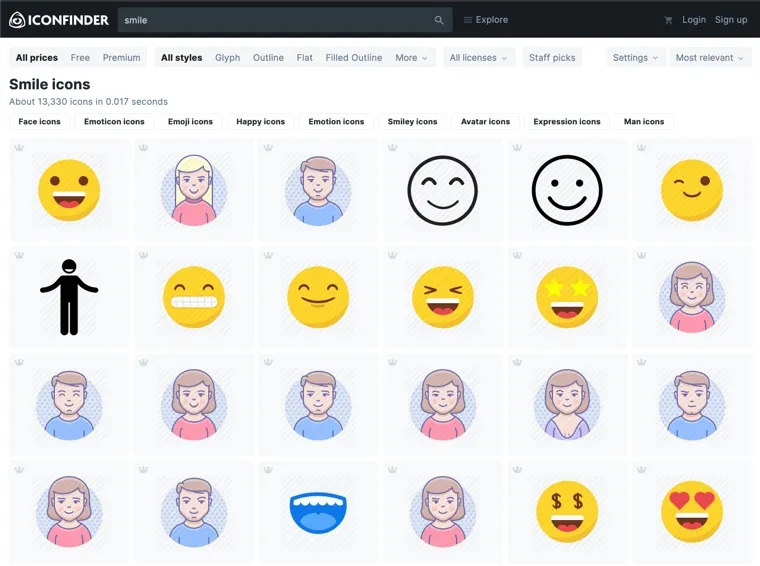Open Emoji icons tag

click(190, 122)
